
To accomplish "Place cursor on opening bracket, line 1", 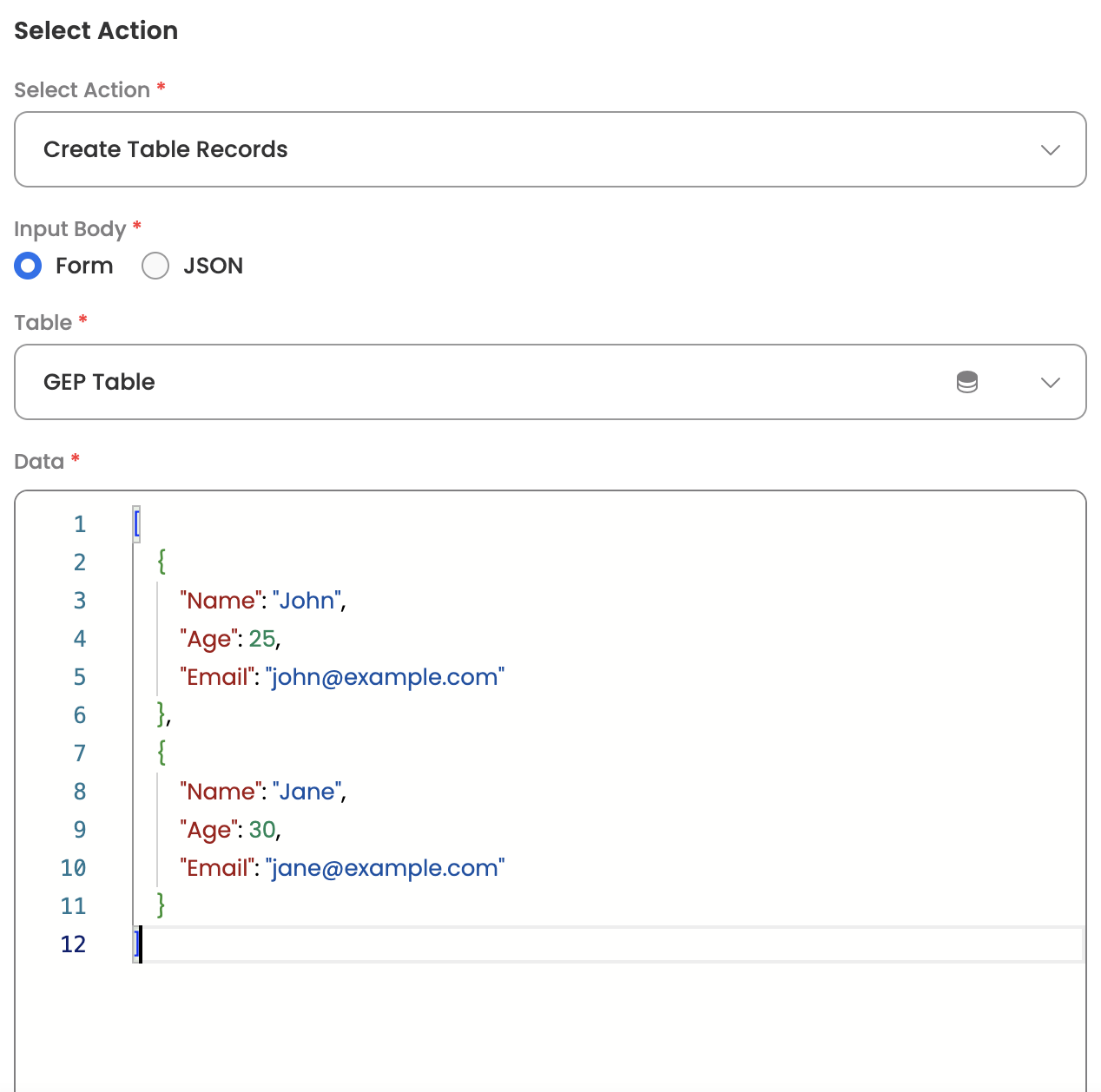I will [137, 524].
